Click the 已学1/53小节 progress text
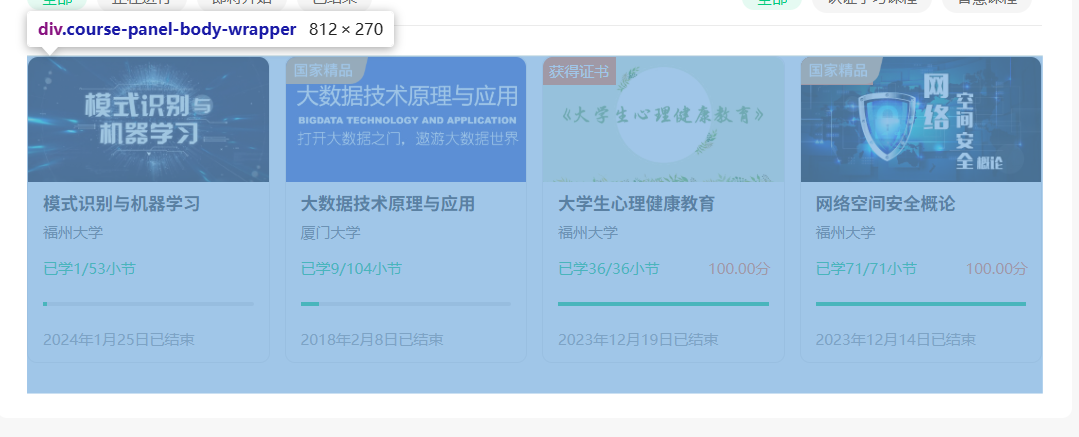 click(89, 268)
